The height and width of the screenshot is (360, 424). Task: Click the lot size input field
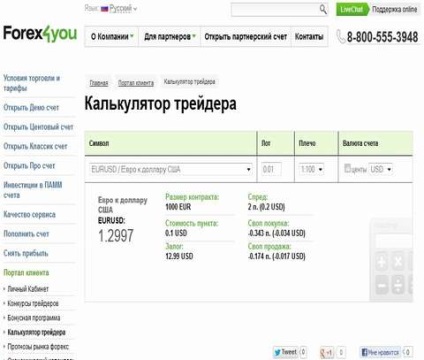(271, 169)
